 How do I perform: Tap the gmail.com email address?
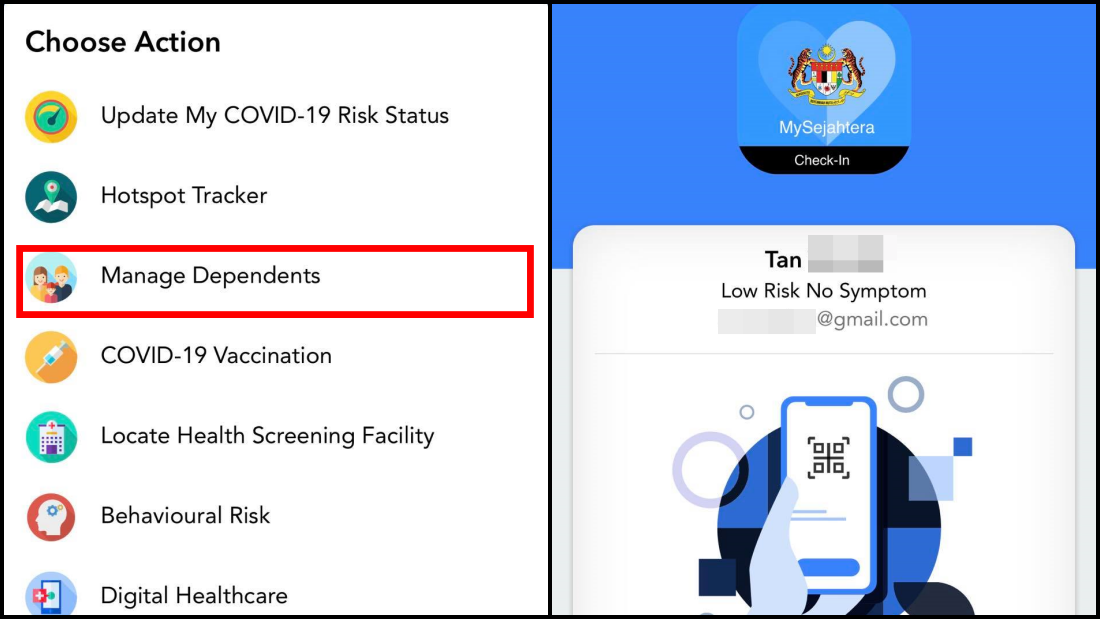click(823, 320)
